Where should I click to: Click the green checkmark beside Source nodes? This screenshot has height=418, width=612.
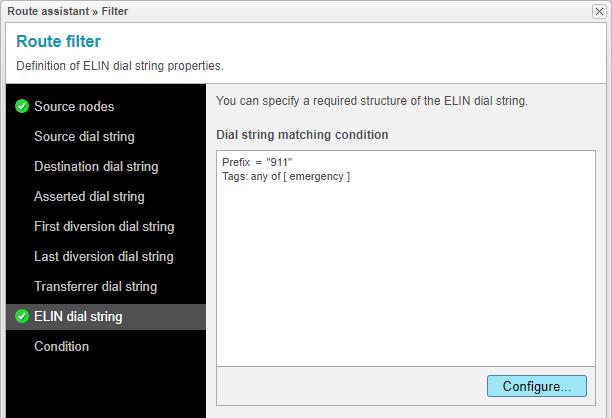pos(21,106)
